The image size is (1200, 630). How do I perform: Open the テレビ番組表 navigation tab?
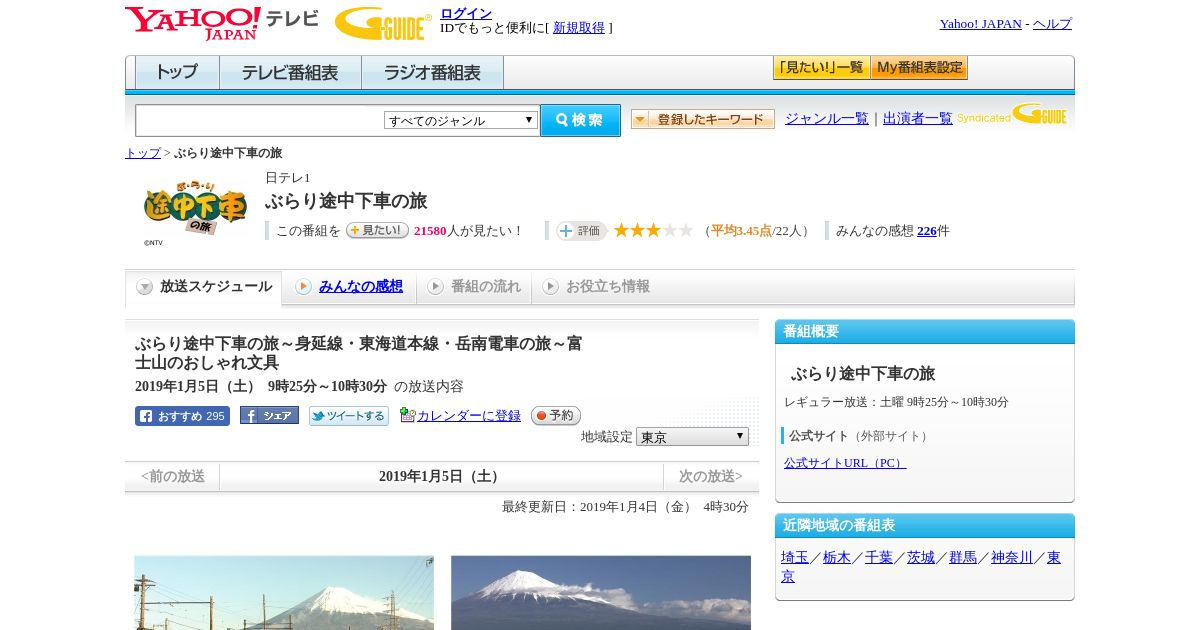click(290, 73)
